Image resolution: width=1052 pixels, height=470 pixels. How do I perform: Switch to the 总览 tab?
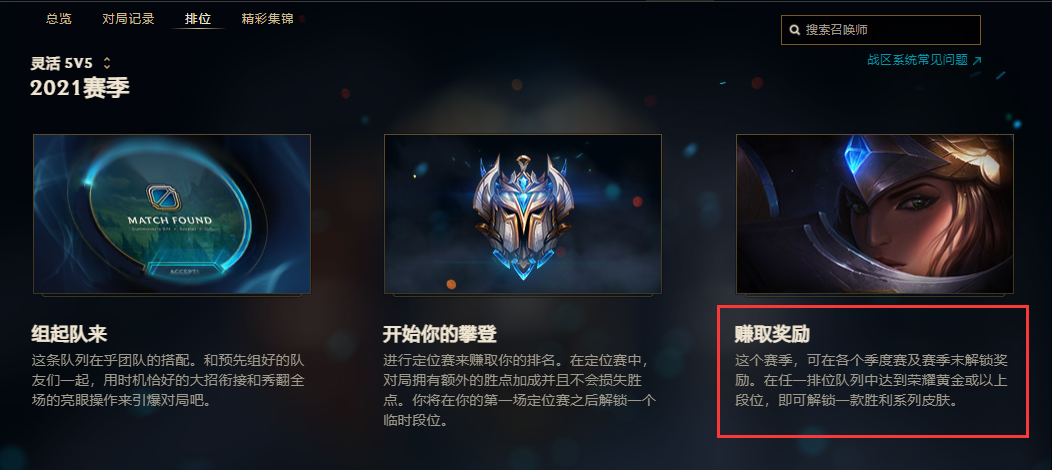click(x=58, y=19)
